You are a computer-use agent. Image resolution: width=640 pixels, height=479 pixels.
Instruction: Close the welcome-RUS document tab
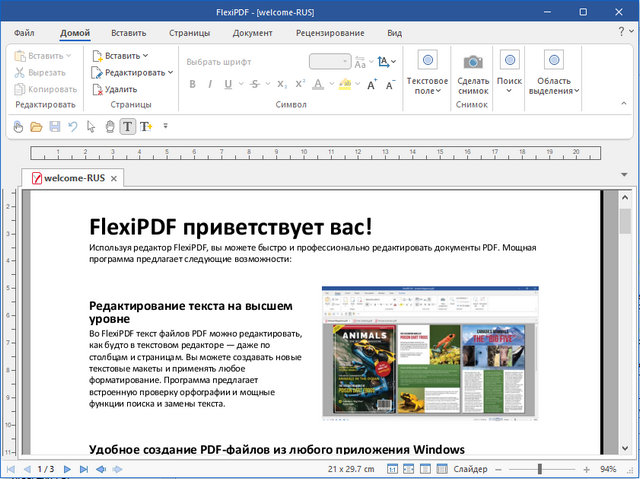tap(114, 179)
